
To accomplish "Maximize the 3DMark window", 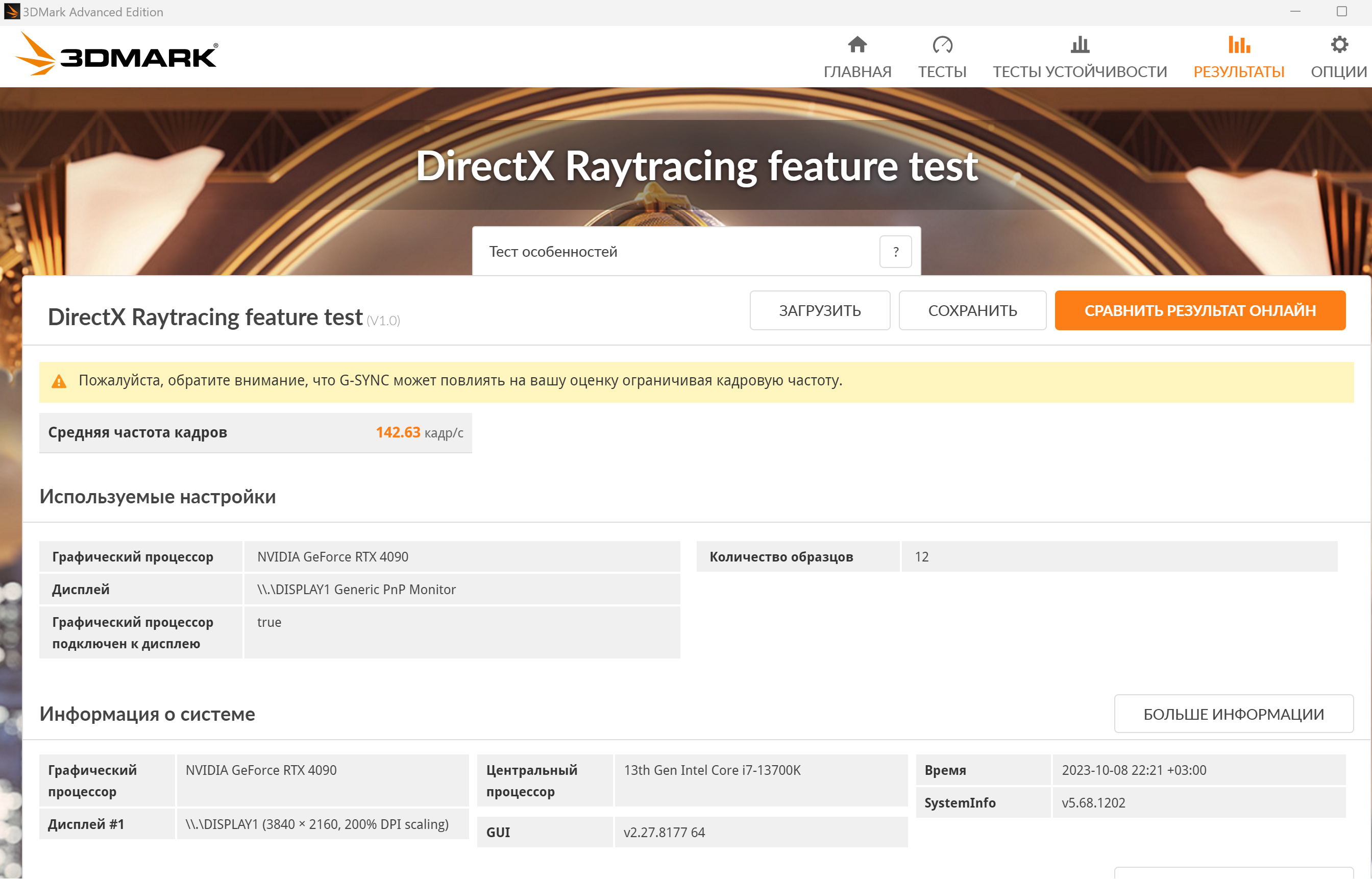I will pos(1342,11).
